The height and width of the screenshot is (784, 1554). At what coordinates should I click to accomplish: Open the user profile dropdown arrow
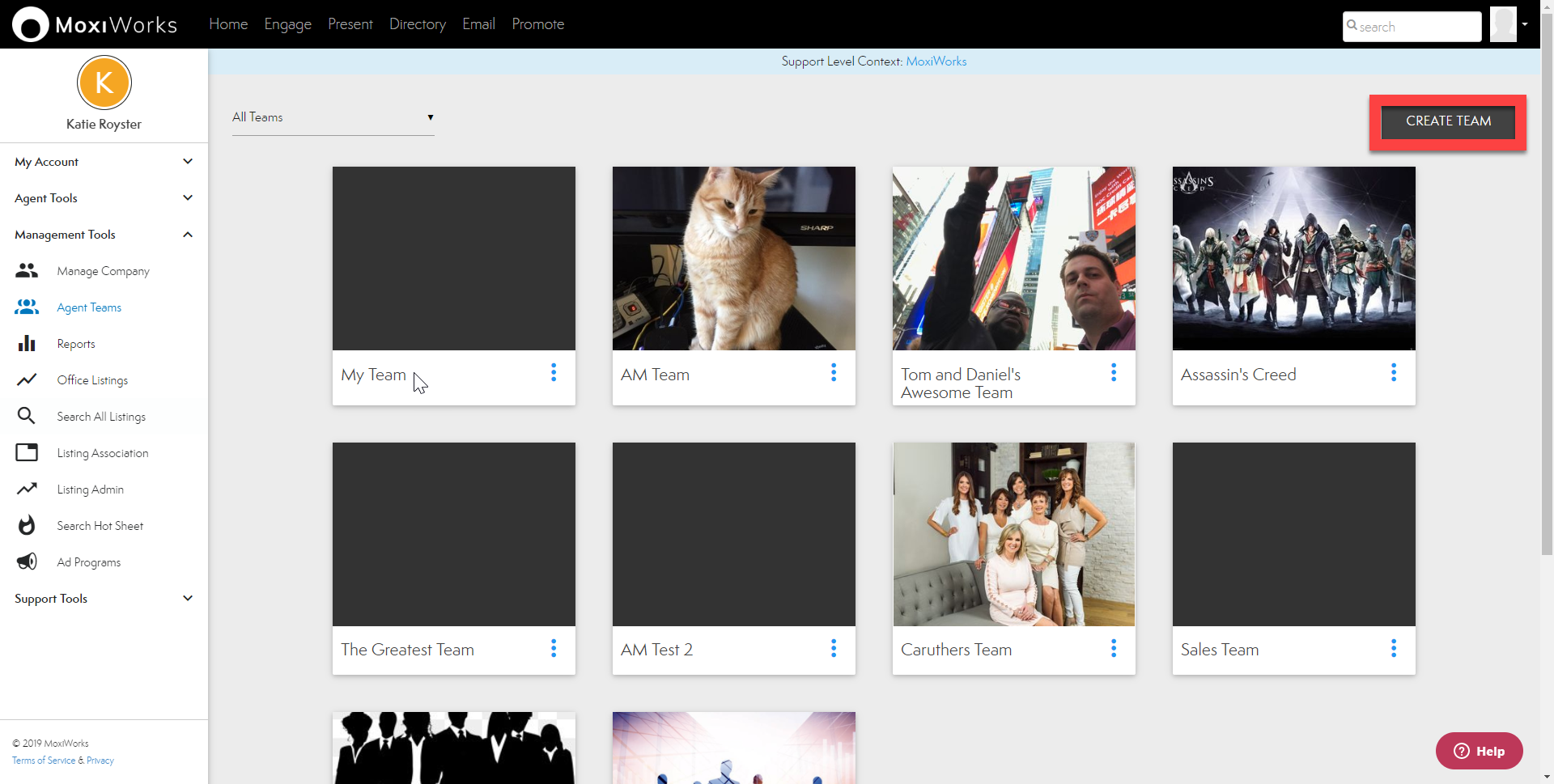pyautogui.click(x=1525, y=24)
